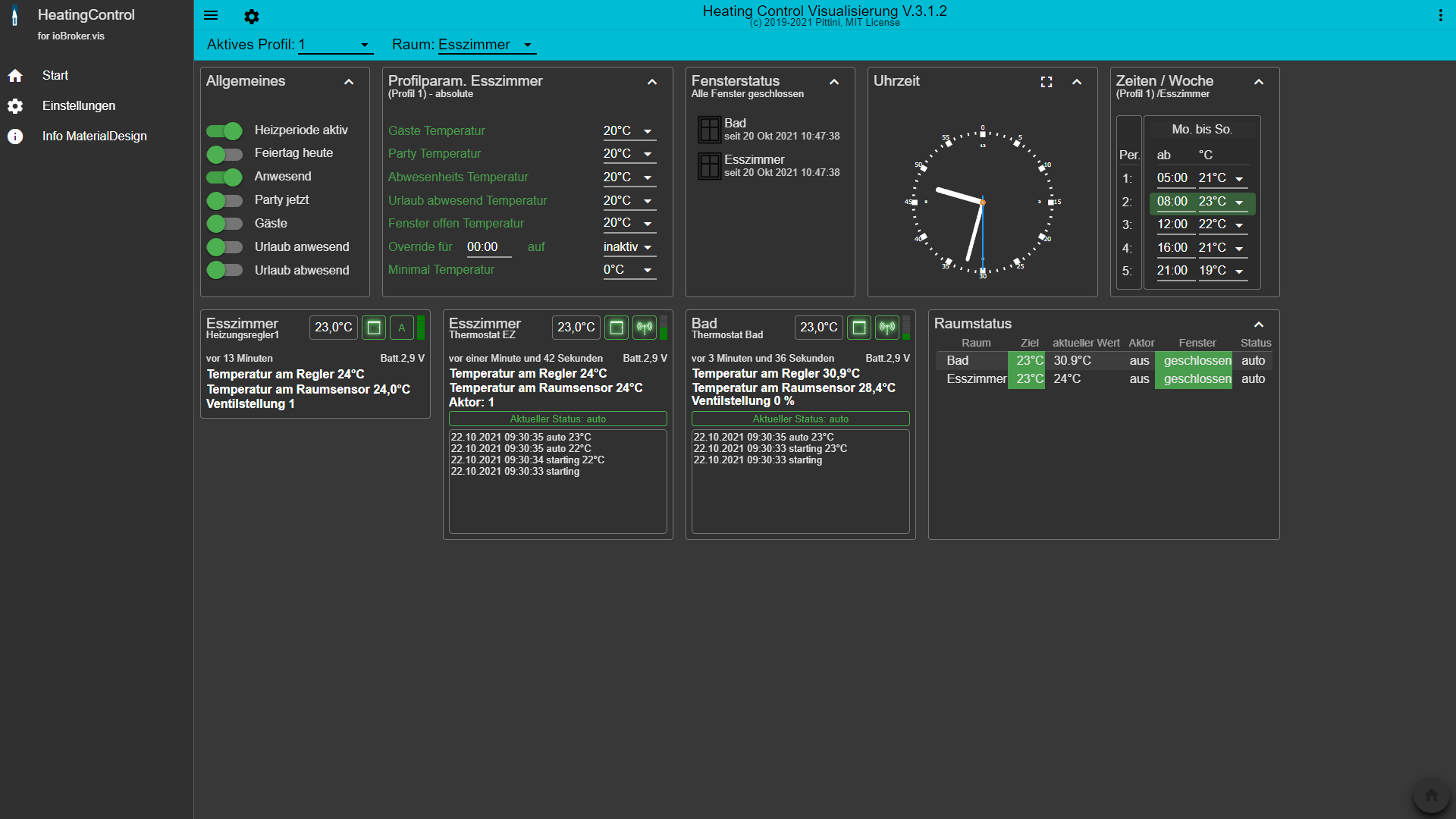Toggle Feiertag heute switch
Viewport: 1456px width, 819px height.
pos(224,155)
